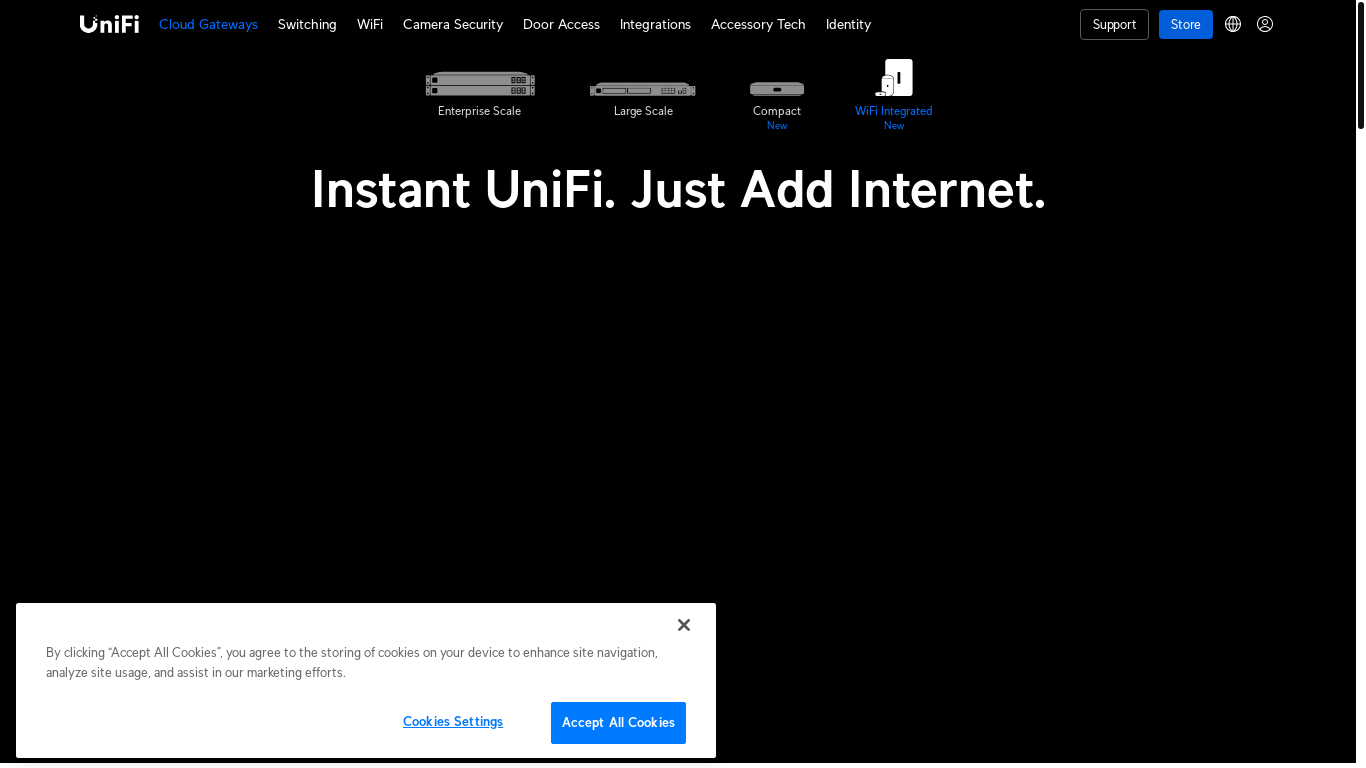Click the WiFi Integrated label
Screen dimensions: 1366x768
coord(894,111)
